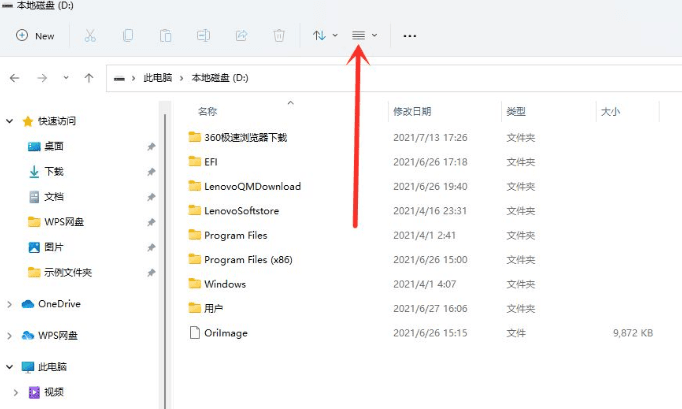Open the recent locations chevron dropdown
682x409 pixels.
click(66, 78)
